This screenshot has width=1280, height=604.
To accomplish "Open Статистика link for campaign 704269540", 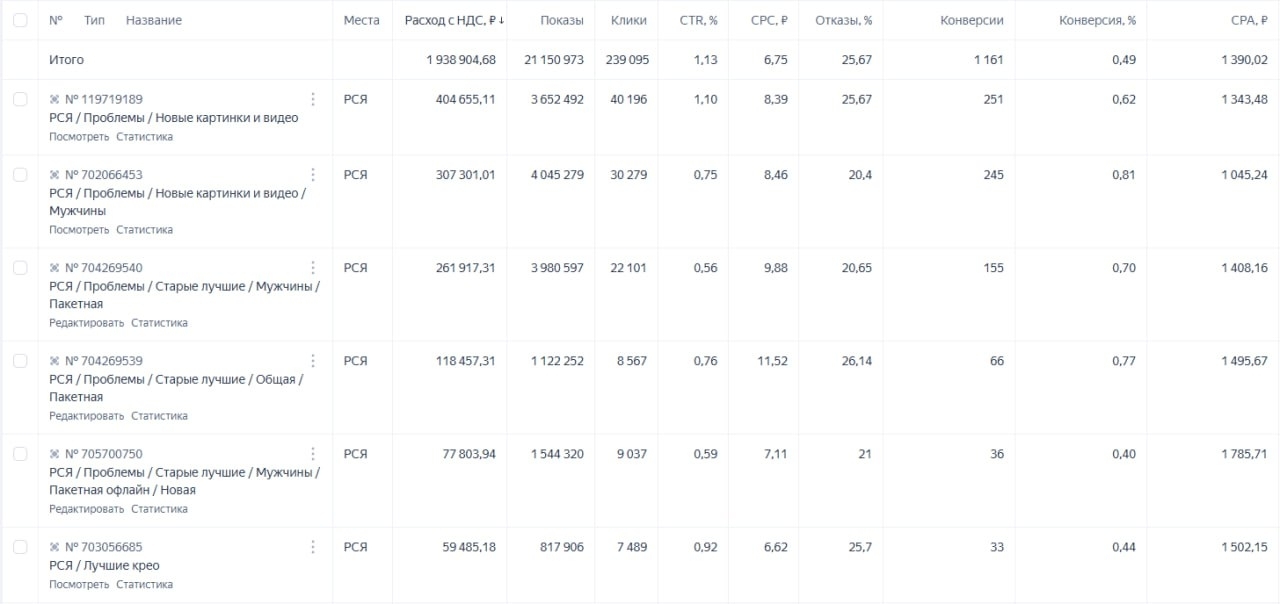I will [x=159, y=323].
